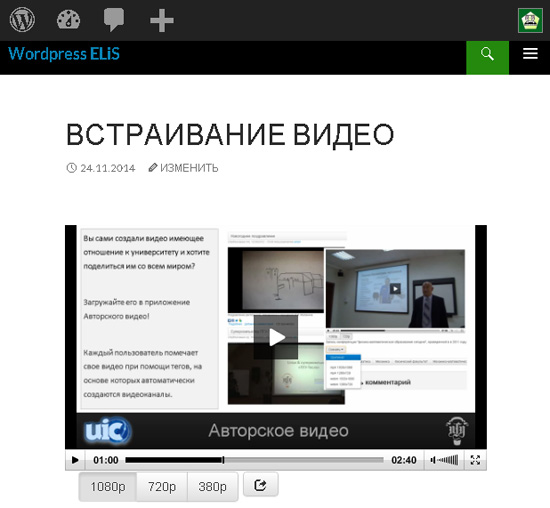Go to Wordpress ELiS site title
Screen dimensions: 550x508
coord(64,54)
